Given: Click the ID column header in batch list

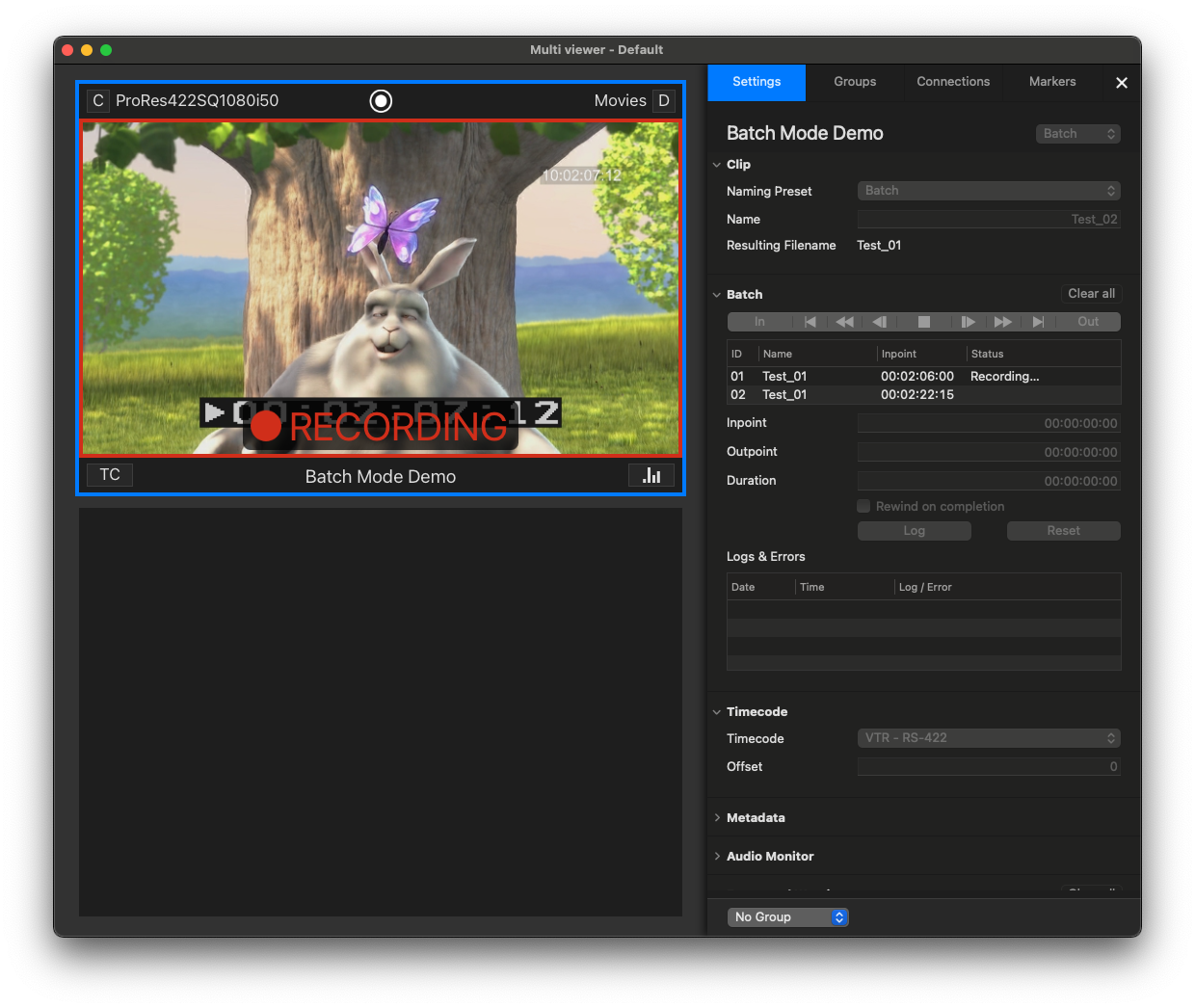Looking at the screenshot, I should (742, 354).
